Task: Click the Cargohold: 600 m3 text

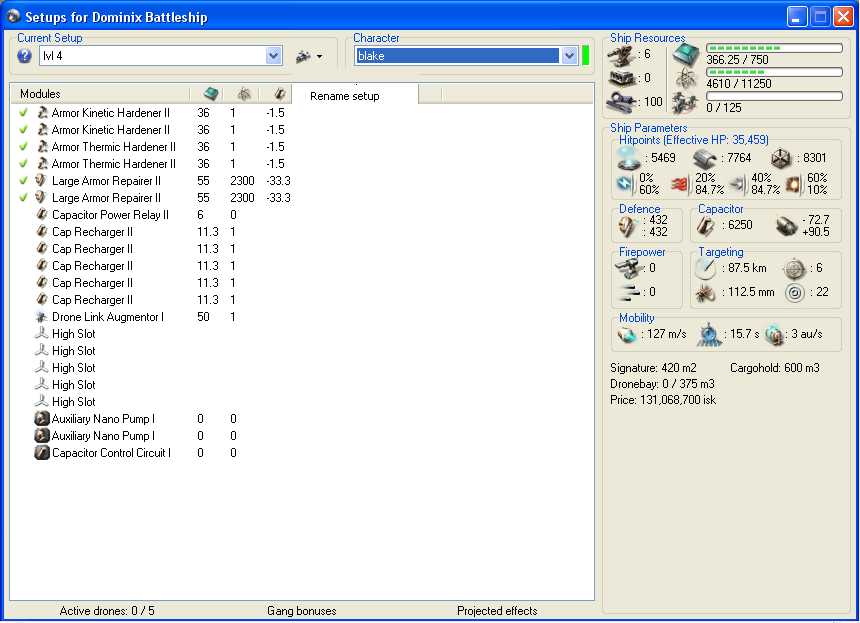Action: tap(774, 368)
